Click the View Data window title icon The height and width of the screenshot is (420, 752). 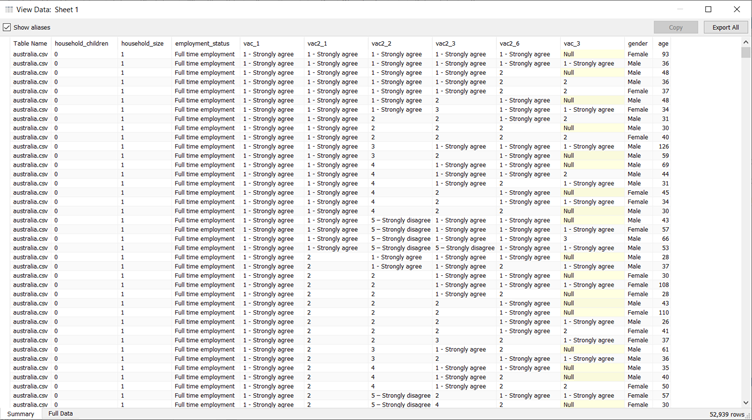[9, 9]
